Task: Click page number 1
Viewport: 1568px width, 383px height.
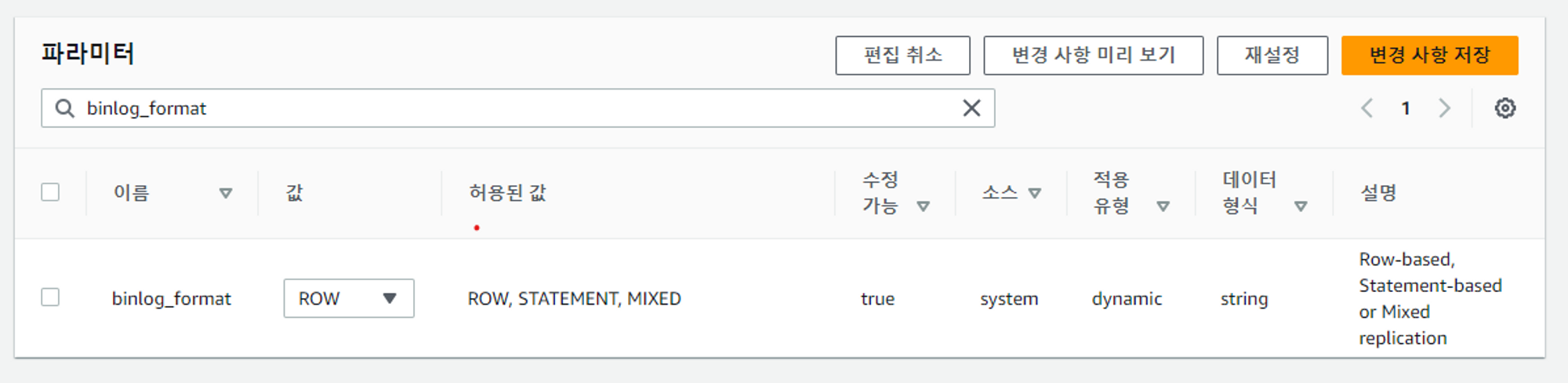Action: coord(1406,108)
